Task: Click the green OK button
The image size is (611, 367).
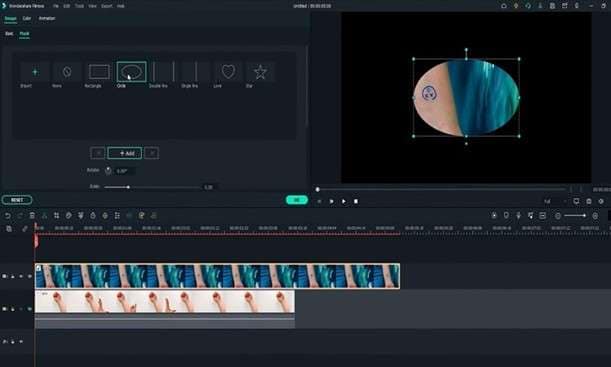Action: [297, 200]
